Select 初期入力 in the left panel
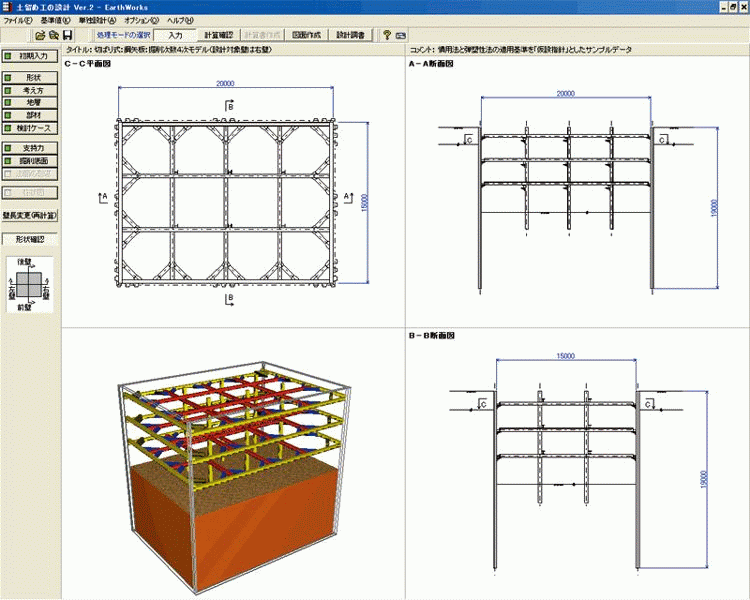 click(29, 57)
